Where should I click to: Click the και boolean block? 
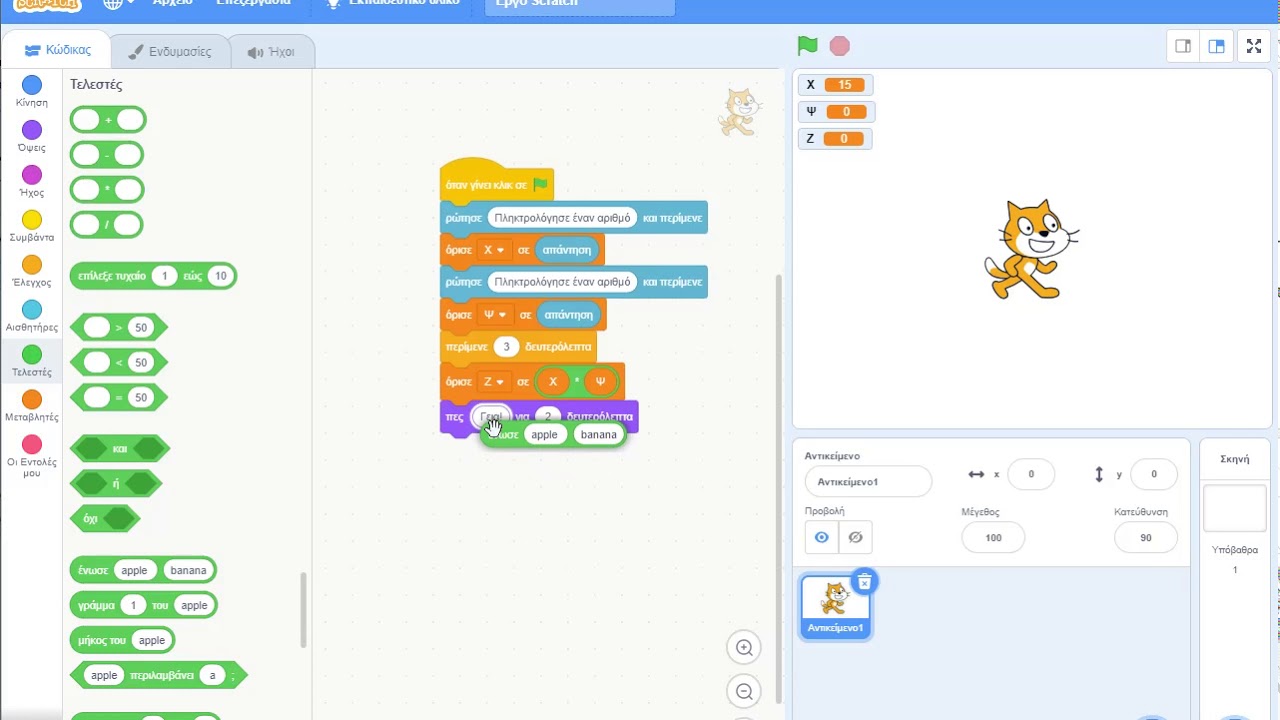[x=120, y=449]
